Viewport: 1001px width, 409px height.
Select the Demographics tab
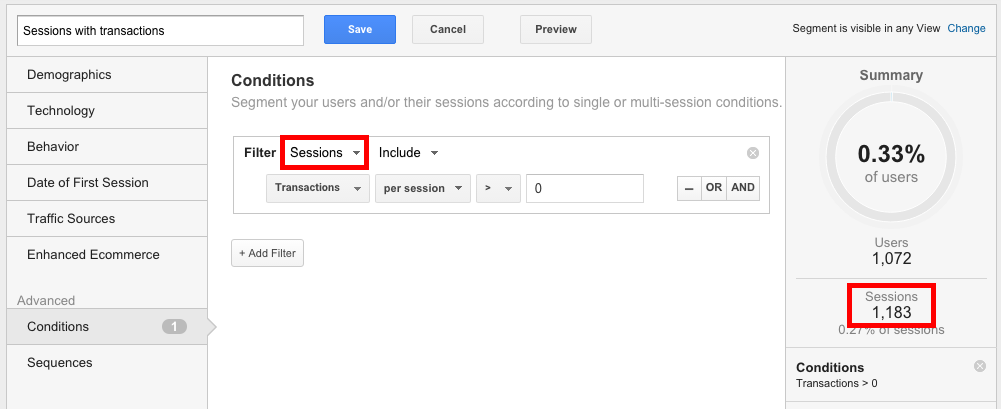[69, 75]
